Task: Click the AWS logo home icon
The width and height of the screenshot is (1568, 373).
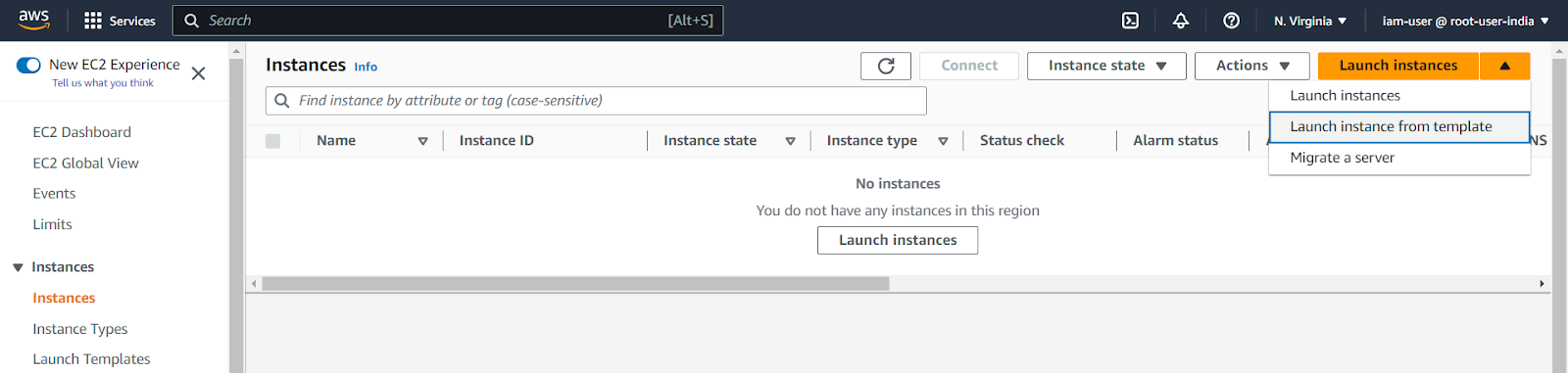Action: click(x=34, y=20)
